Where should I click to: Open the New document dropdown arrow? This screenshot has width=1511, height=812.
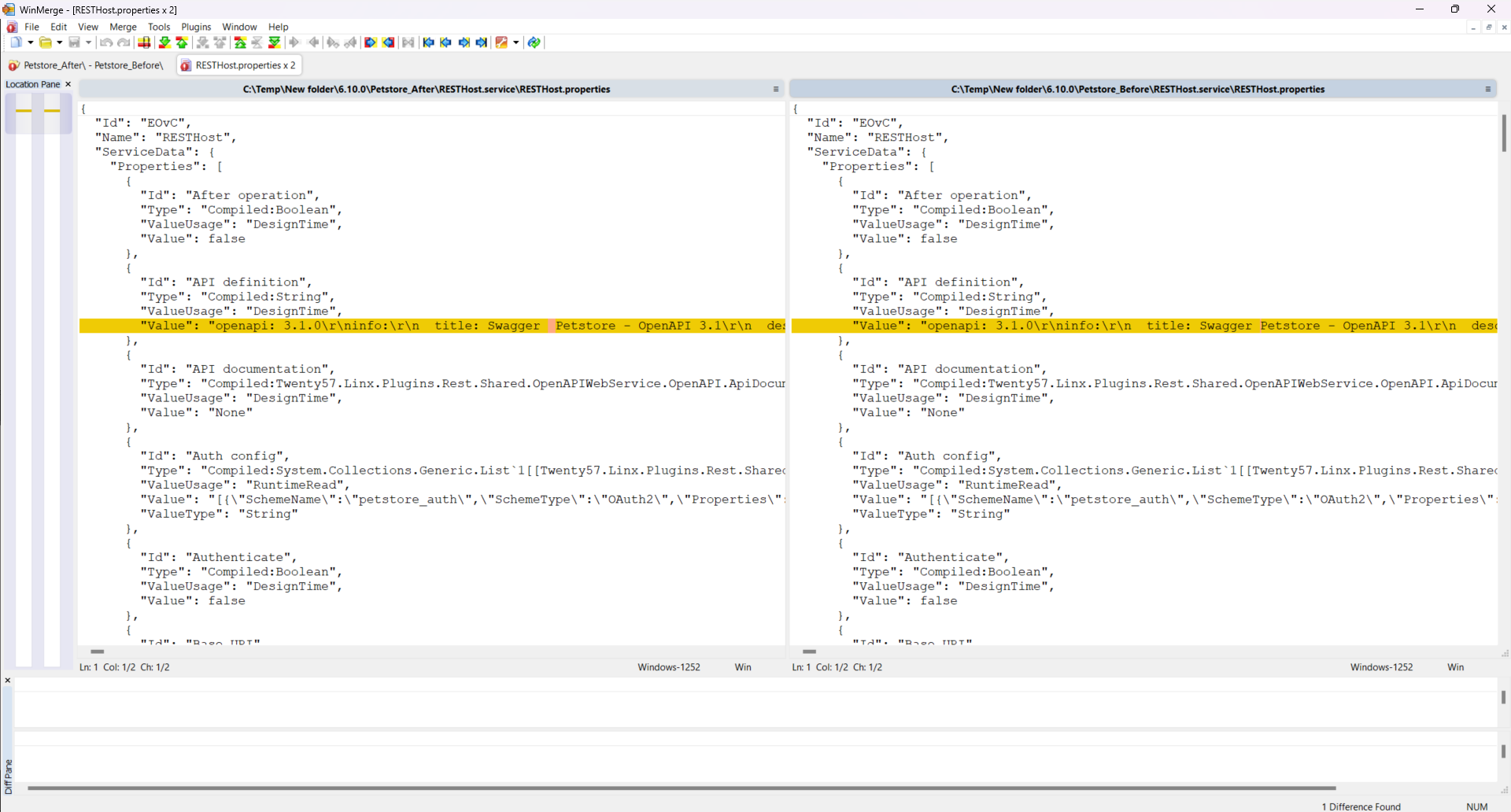(30, 42)
